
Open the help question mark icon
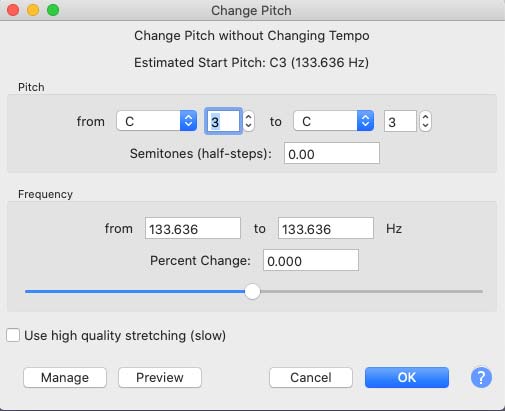[481, 378]
